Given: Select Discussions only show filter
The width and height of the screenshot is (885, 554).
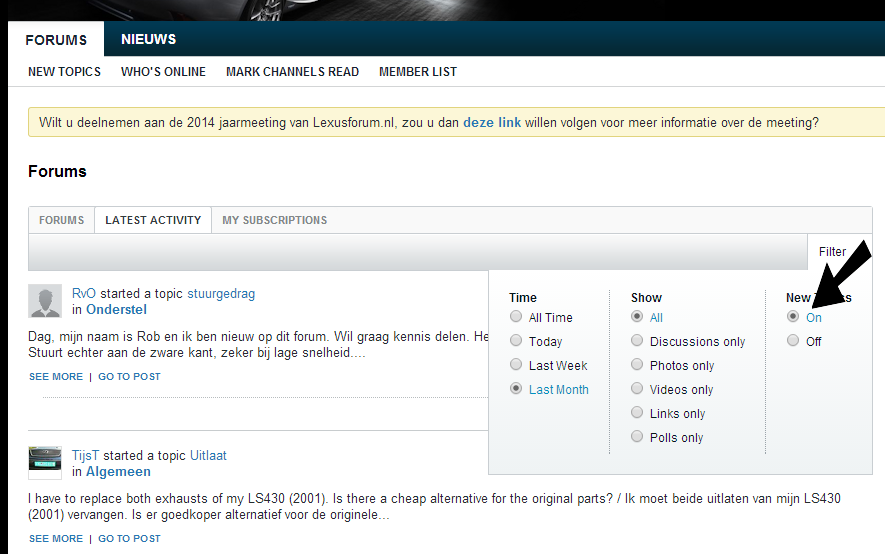Looking at the screenshot, I should coord(637,341).
